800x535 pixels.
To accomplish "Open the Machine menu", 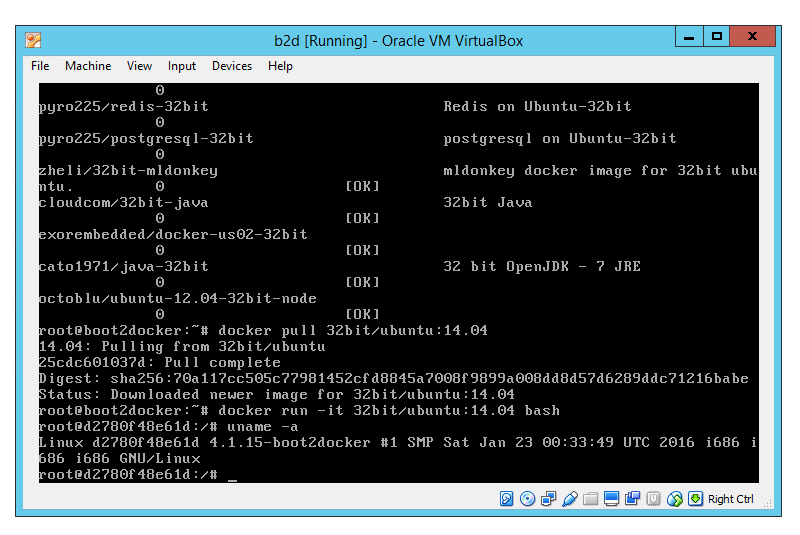I will [88, 66].
